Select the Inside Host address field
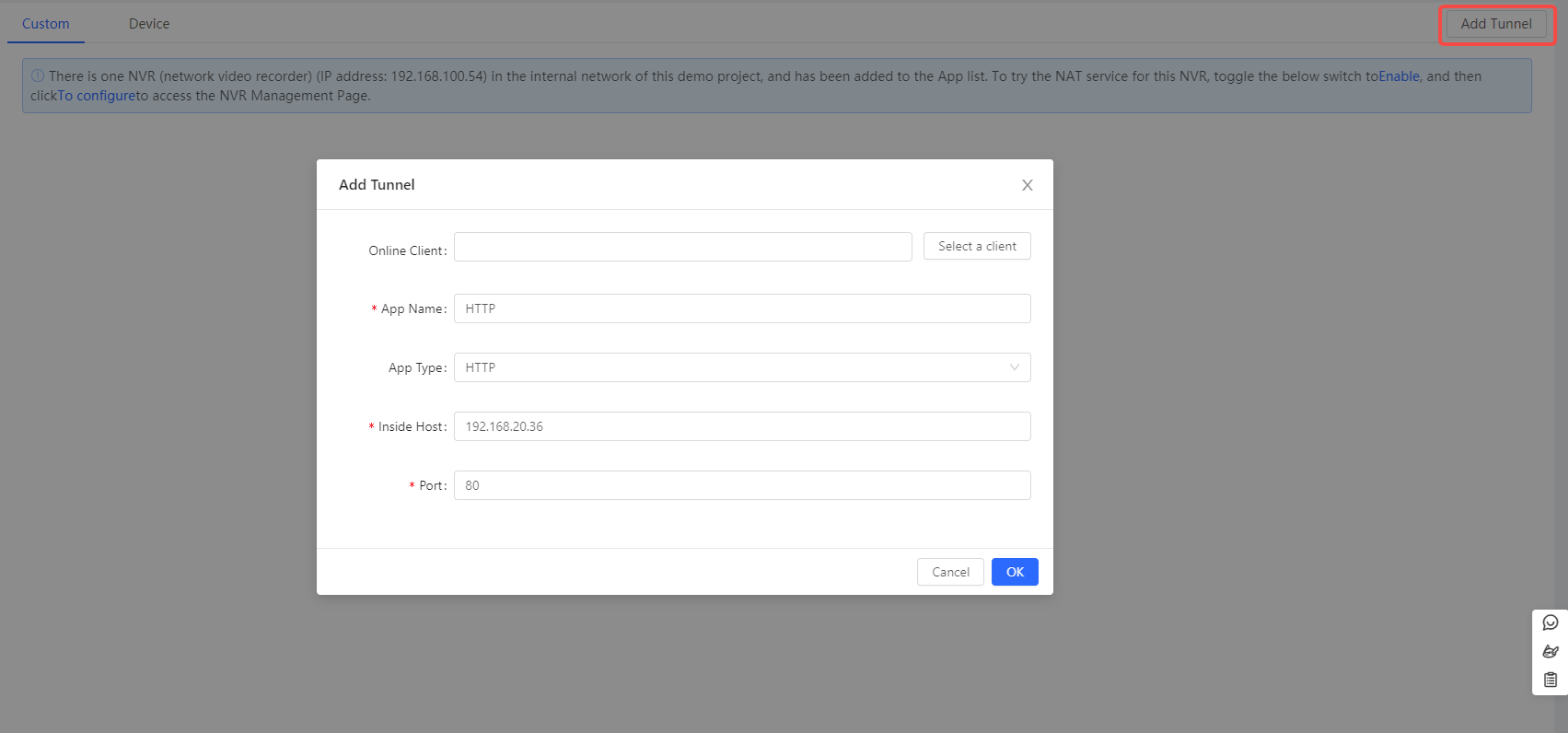The width and height of the screenshot is (1568, 733). coord(741,426)
